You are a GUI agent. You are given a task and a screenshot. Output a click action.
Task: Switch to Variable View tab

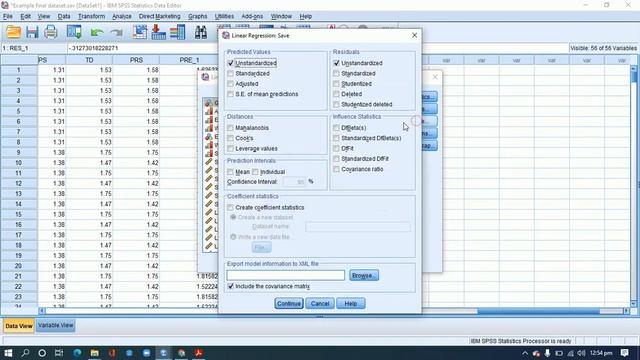pyautogui.click(x=56, y=326)
